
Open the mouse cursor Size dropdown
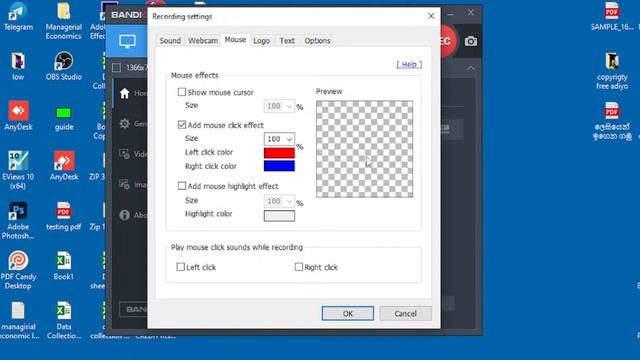pyautogui.click(x=279, y=106)
